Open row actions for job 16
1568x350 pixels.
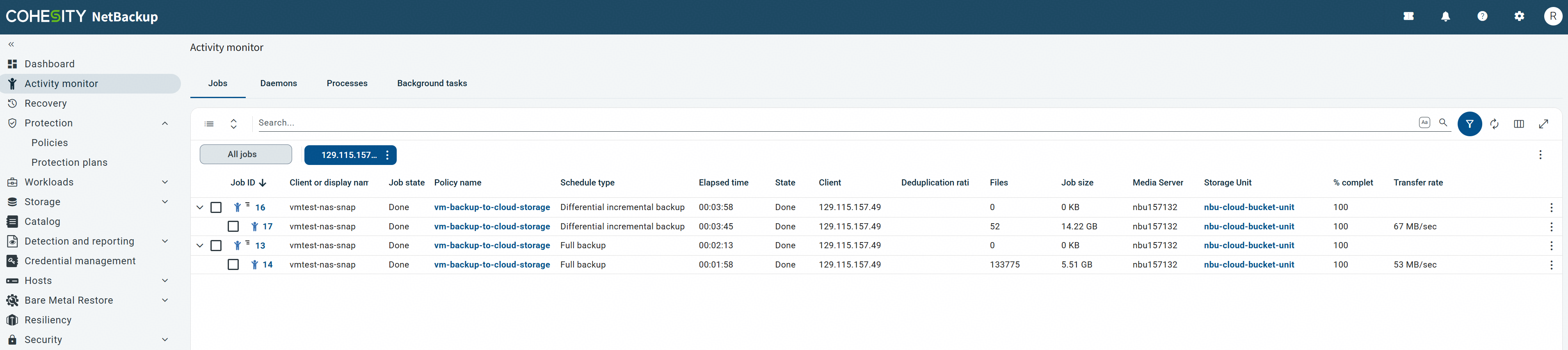point(1552,208)
